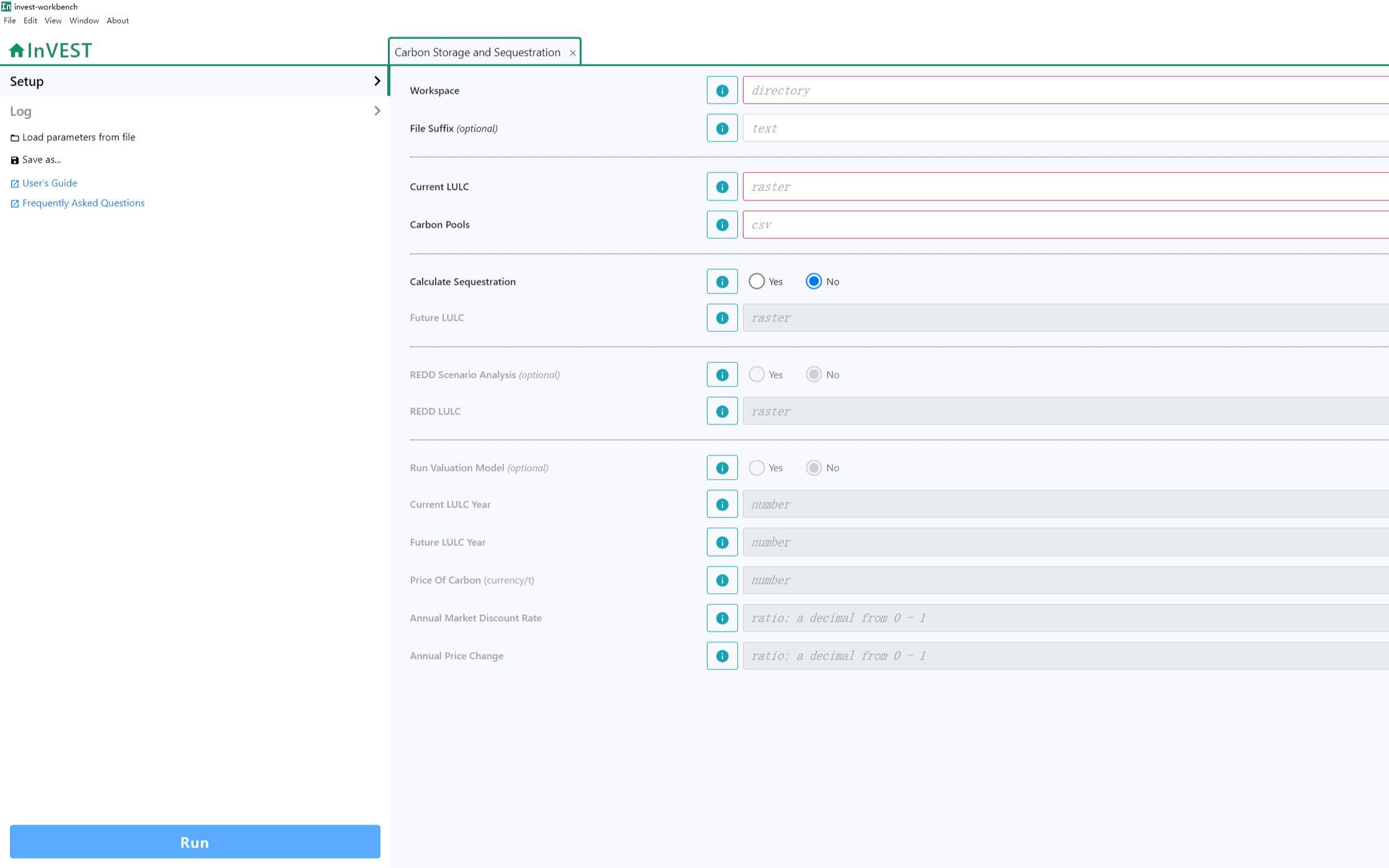Click the Price Of Carbon number field
This screenshot has height=868, width=1389.
(x=1065, y=580)
